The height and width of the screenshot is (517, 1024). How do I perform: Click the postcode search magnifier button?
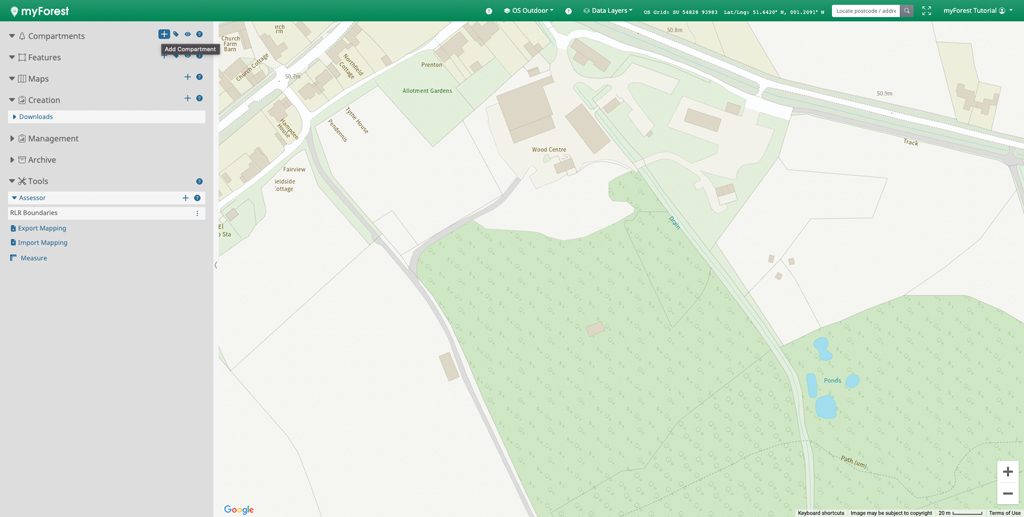907,11
